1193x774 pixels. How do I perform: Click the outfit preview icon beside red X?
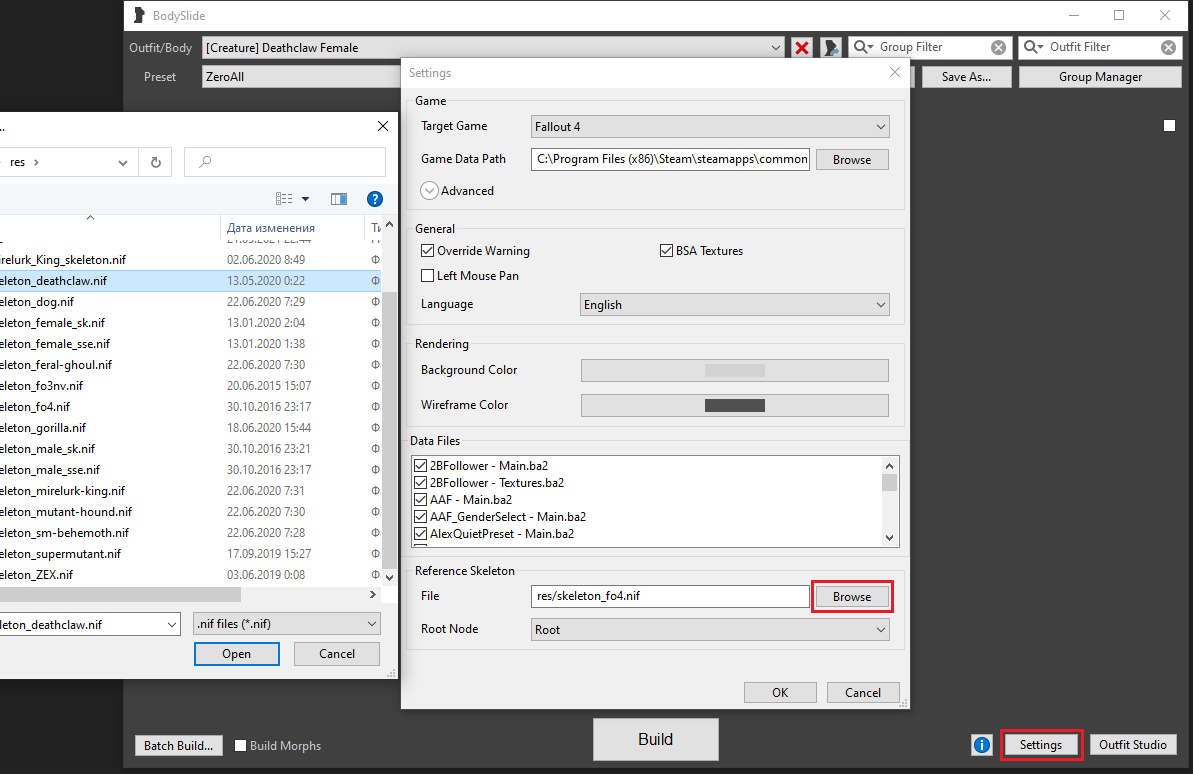pyautogui.click(x=830, y=48)
